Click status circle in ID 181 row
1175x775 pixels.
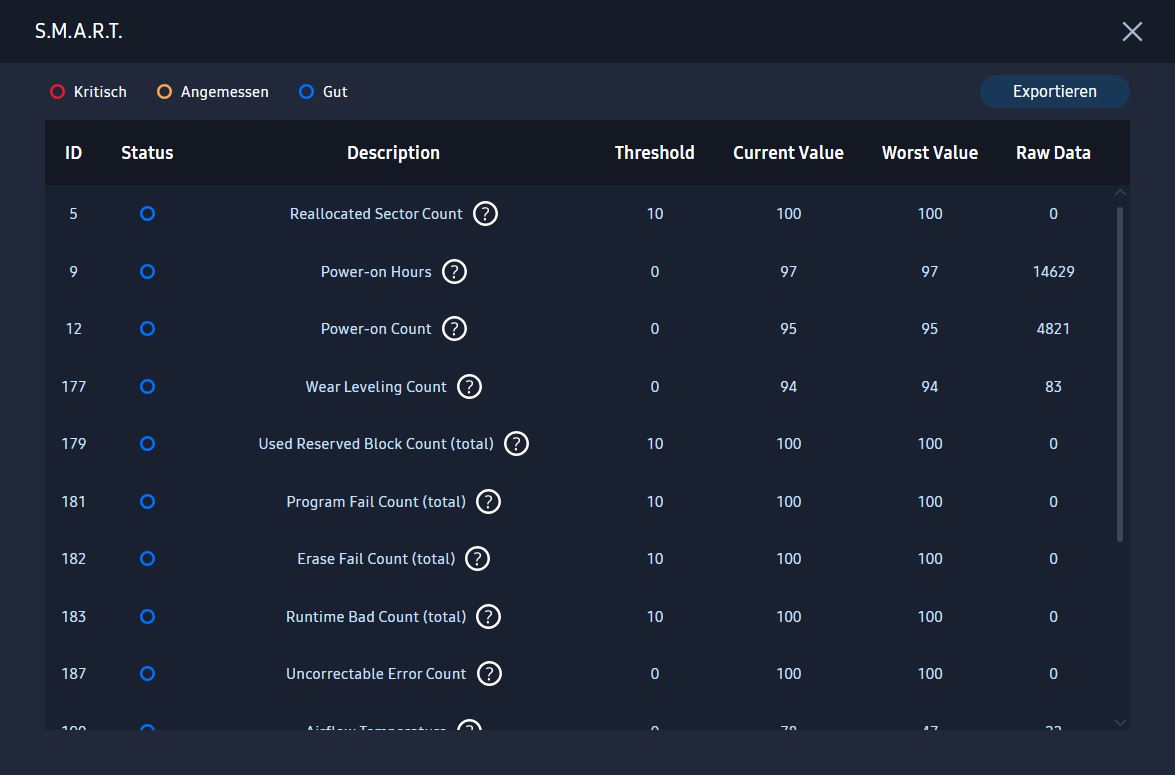[x=148, y=501]
